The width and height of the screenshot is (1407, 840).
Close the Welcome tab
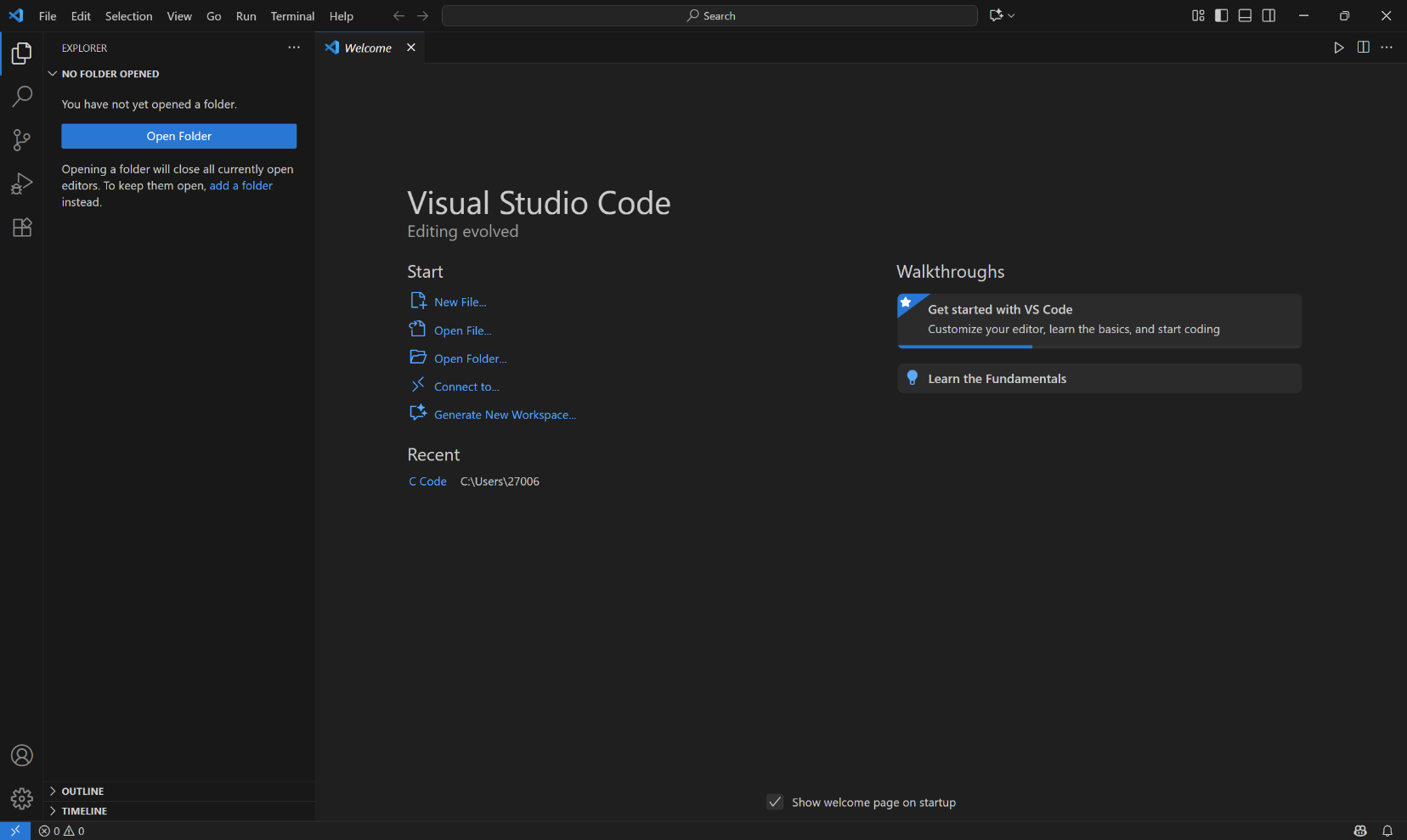tap(411, 48)
